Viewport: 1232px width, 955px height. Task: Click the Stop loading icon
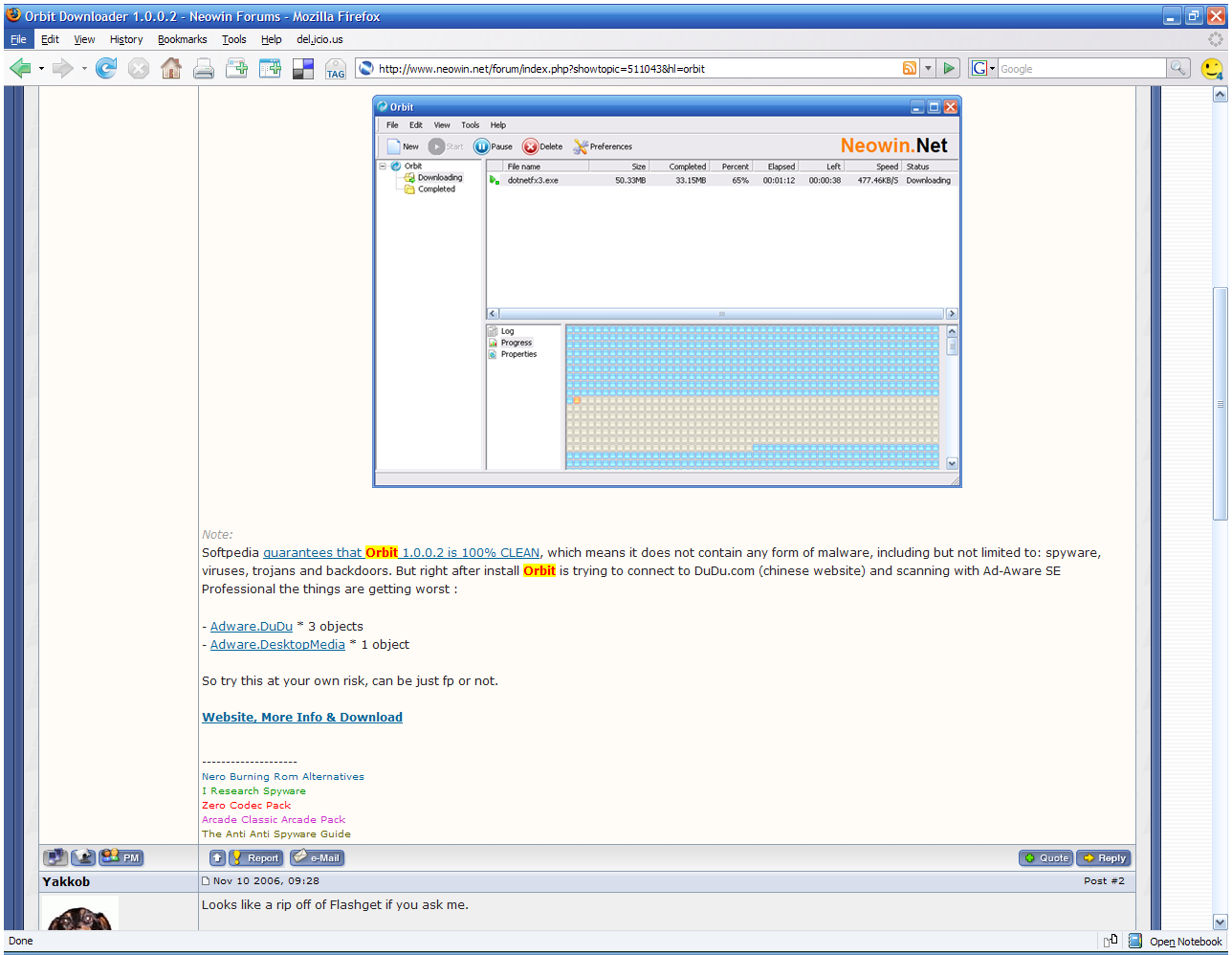139,69
